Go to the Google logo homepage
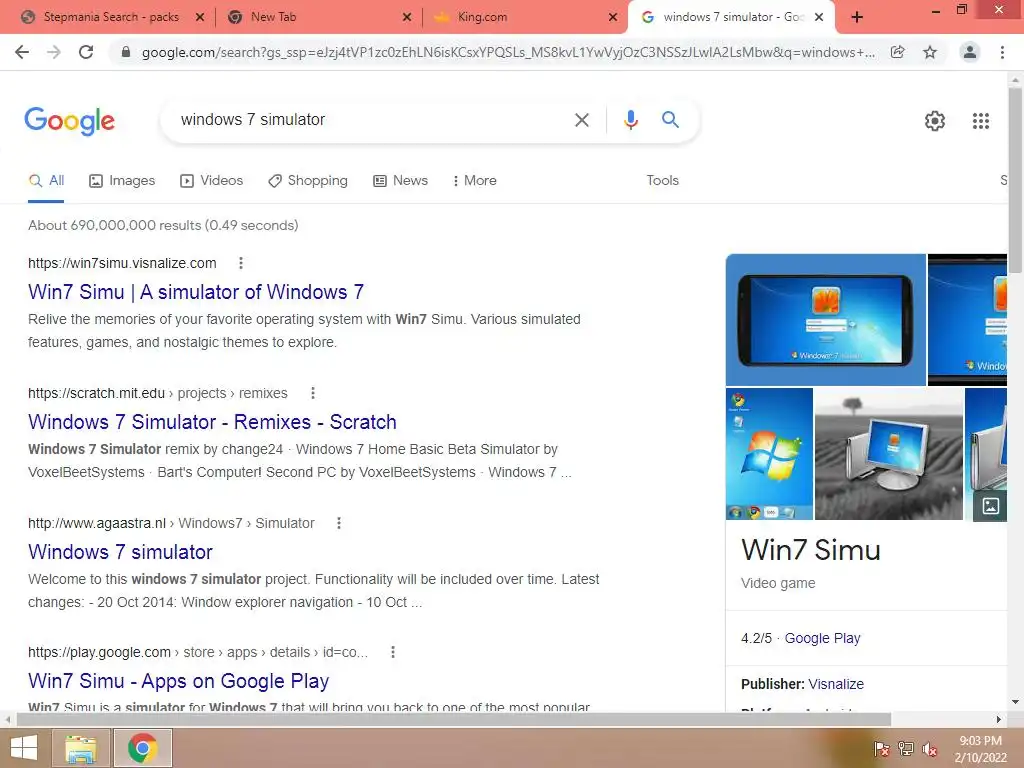The width and height of the screenshot is (1024, 768). point(70,121)
